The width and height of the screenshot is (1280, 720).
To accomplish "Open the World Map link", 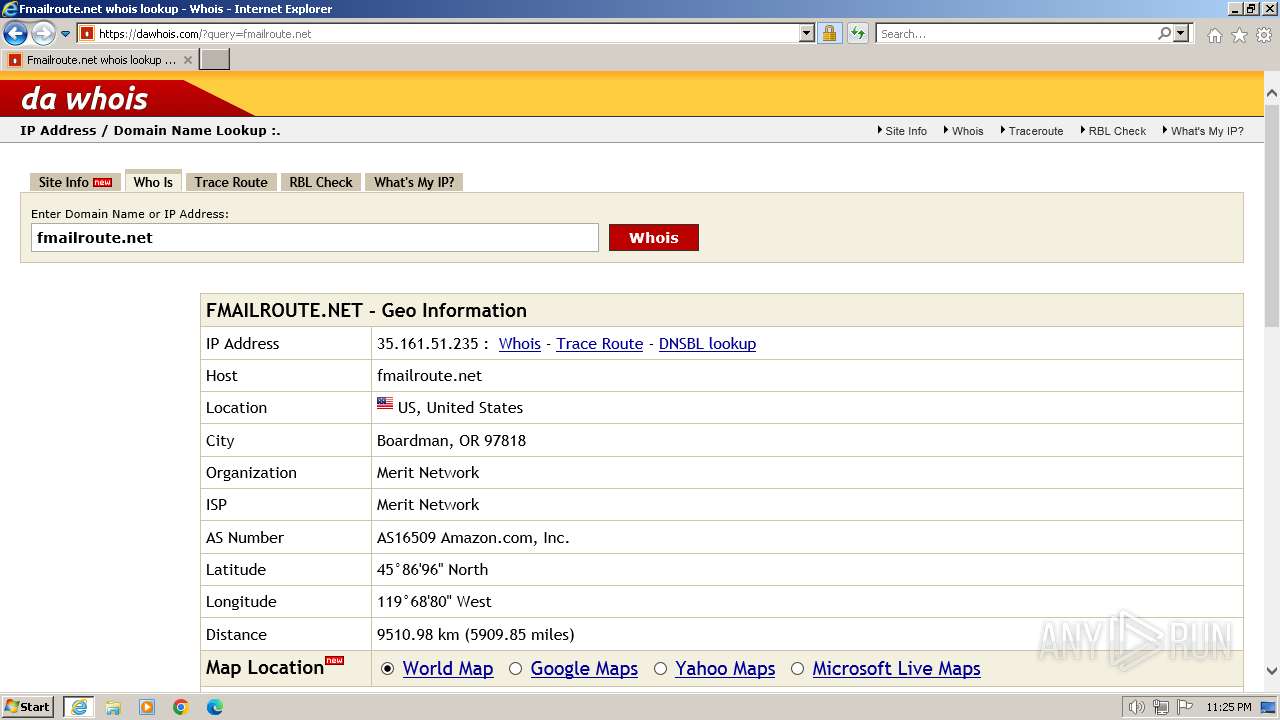I will tap(448, 669).
